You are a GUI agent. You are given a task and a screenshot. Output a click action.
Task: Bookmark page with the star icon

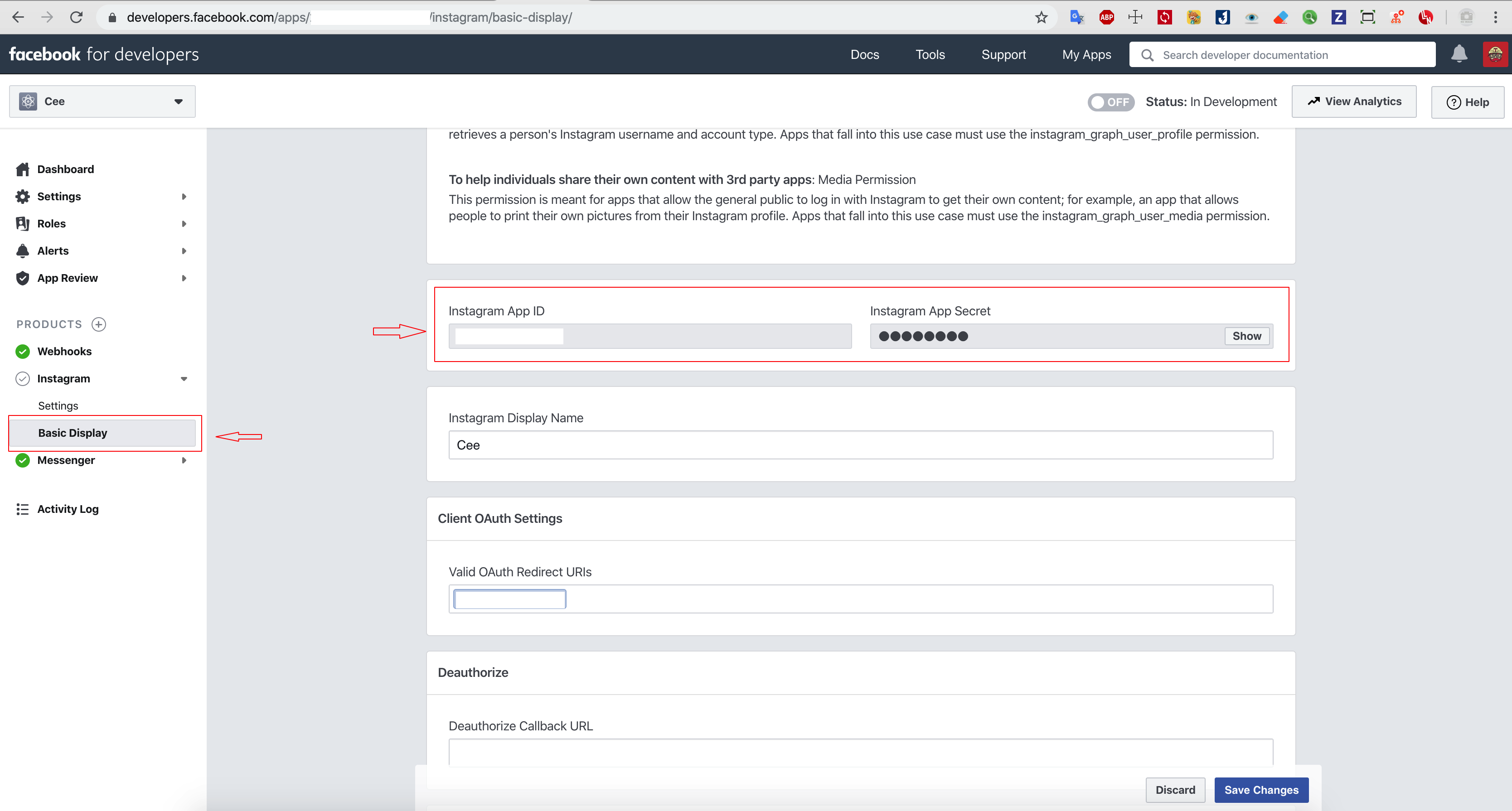(1041, 18)
